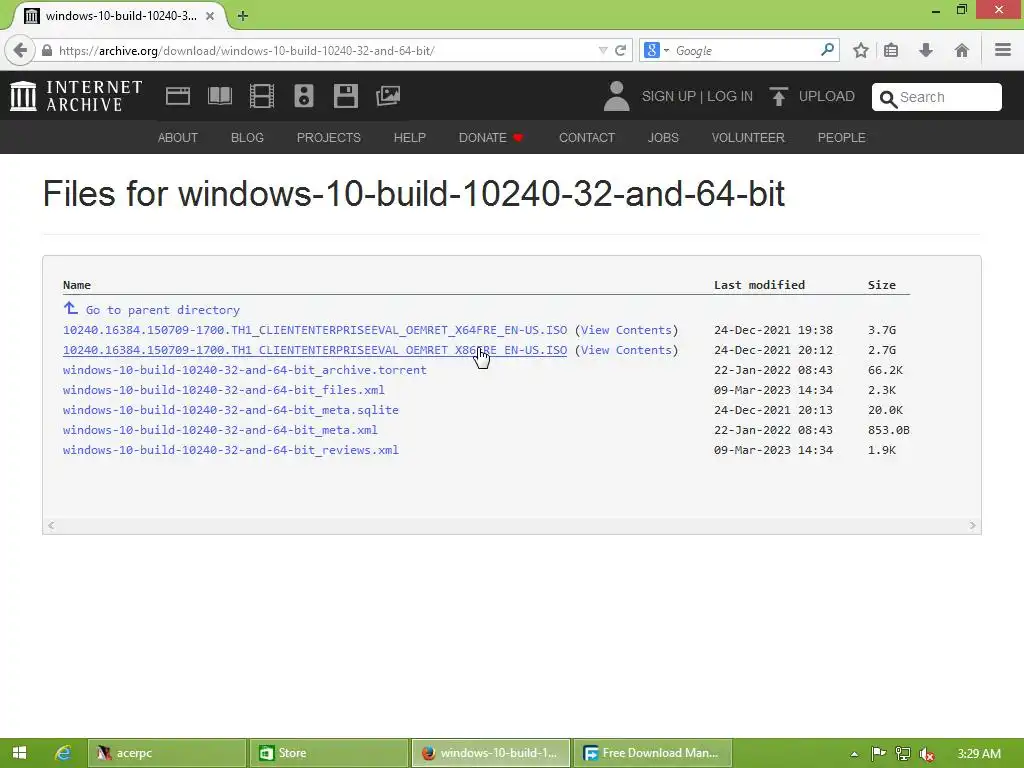Open the _meta.xml link
This screenshot has width=1024, height=768.
[220, 430]
